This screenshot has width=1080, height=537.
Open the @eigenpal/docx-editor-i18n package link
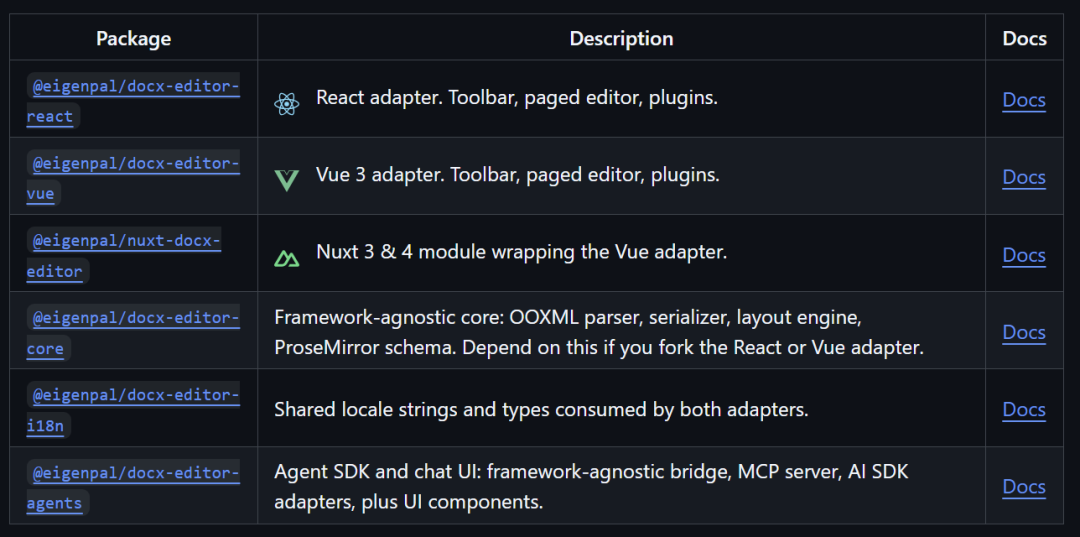click(133, 410)
